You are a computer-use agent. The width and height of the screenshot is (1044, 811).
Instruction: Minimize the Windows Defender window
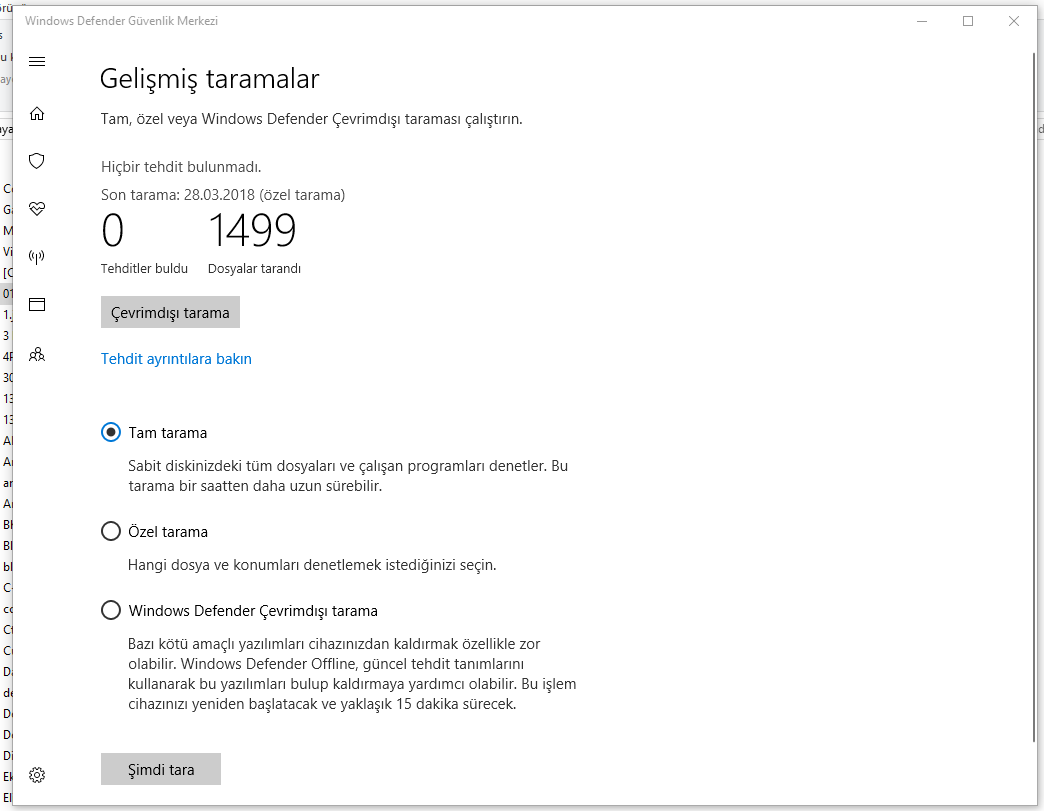pyautogui.click(x=922, y=21)
